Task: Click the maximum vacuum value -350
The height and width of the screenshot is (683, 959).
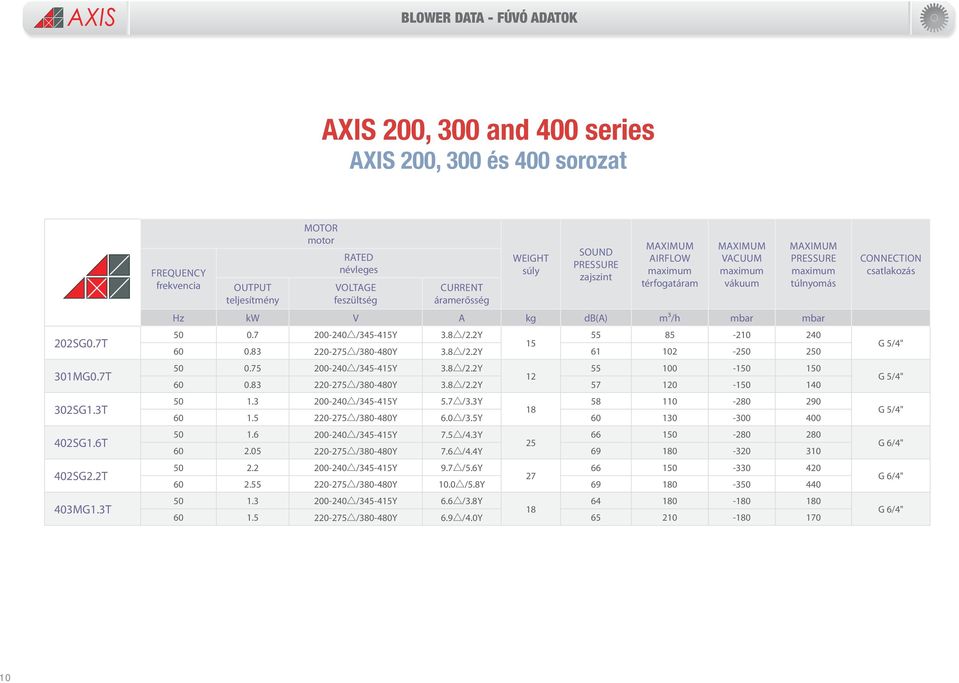Action: pyautogui.click(x=741, y=484)
